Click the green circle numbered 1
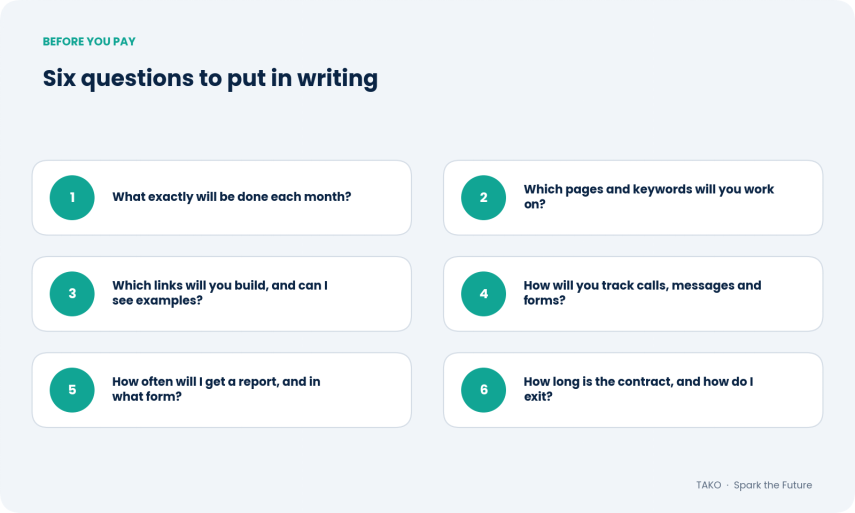This screenshot has height=513, width=855. tap(72, 197)
